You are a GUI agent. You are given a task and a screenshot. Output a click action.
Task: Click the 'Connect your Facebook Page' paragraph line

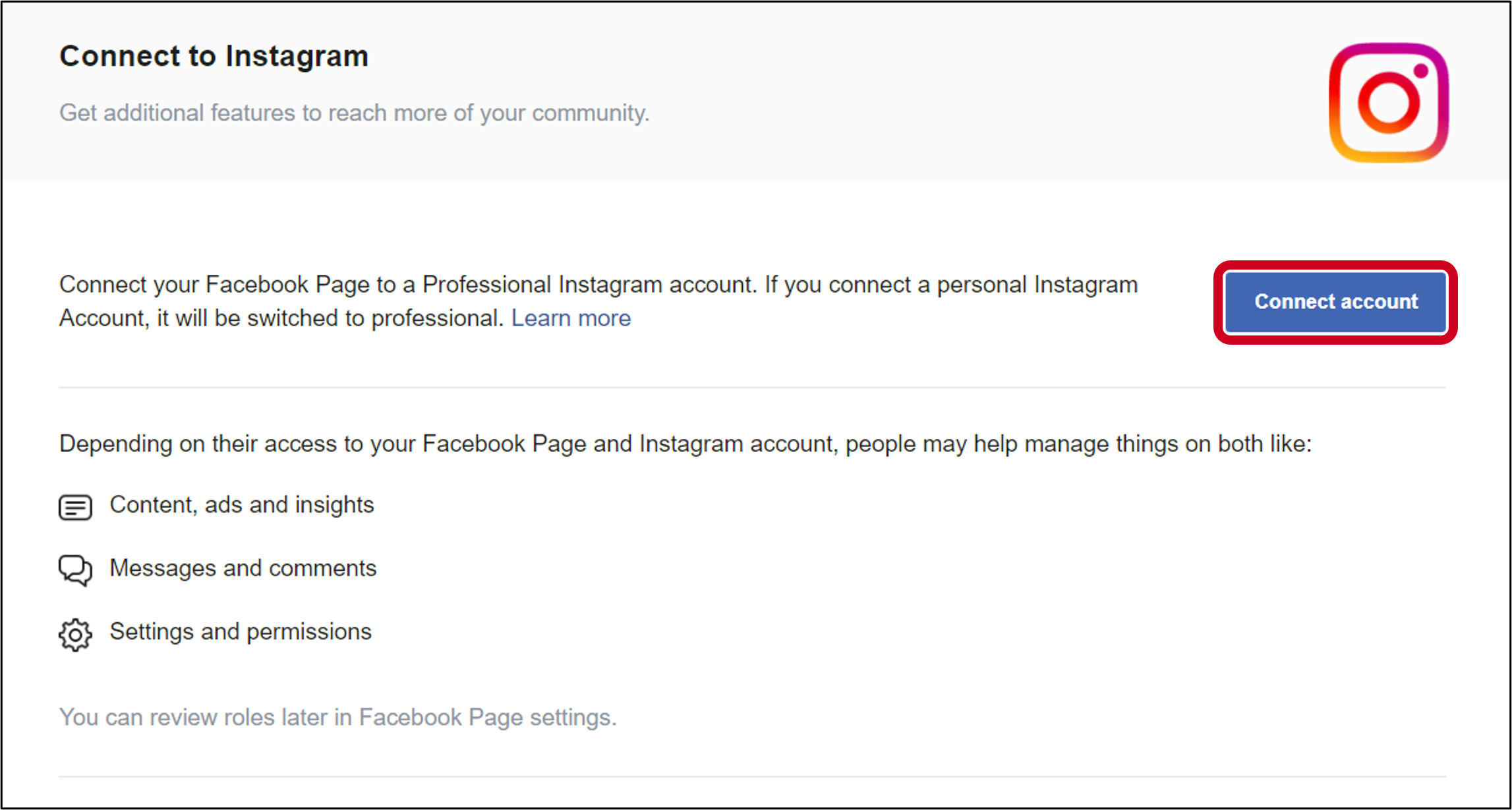[x=598, y=285]
